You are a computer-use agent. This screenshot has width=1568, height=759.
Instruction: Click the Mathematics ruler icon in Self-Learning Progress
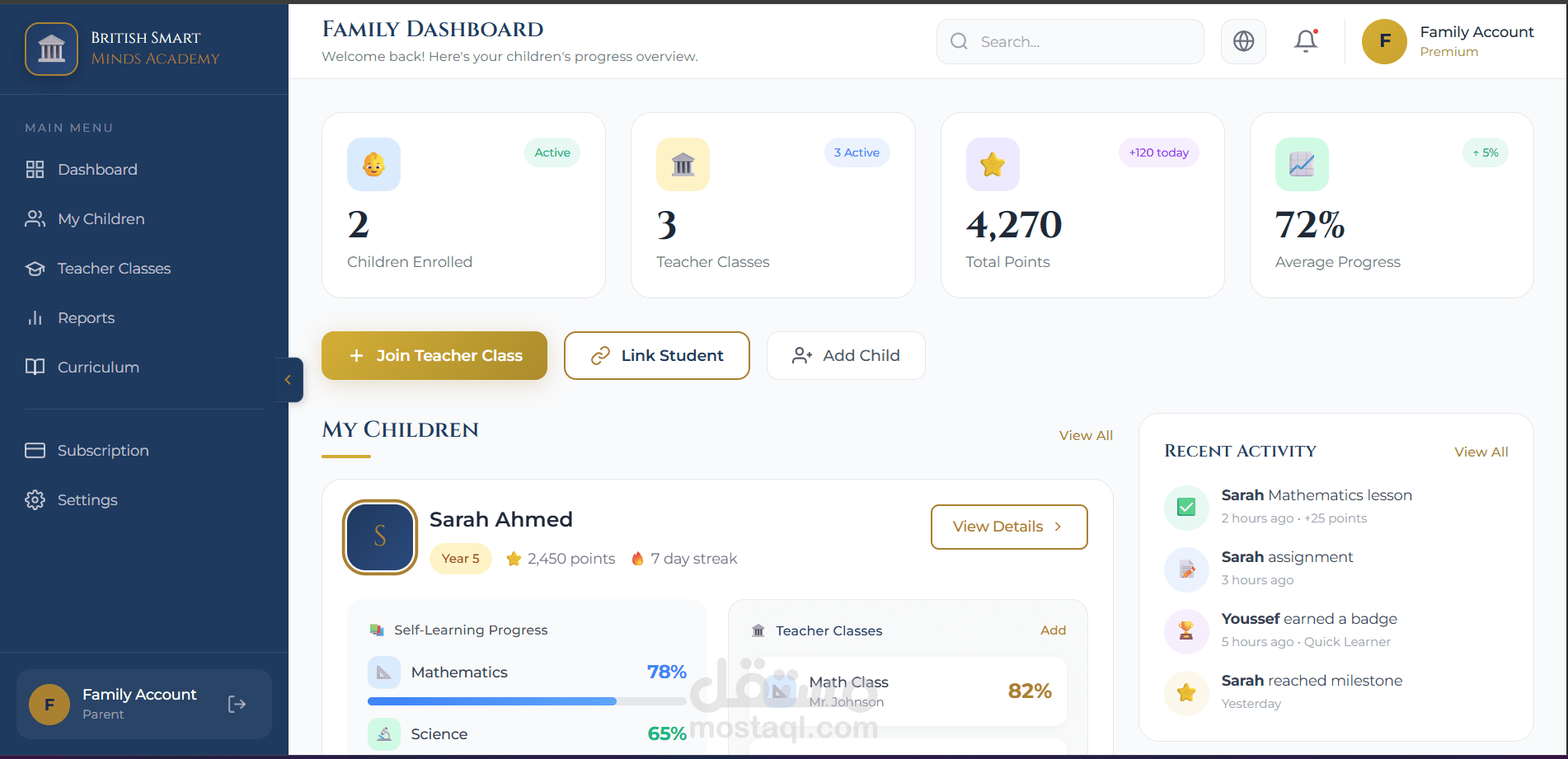point(384,672)
